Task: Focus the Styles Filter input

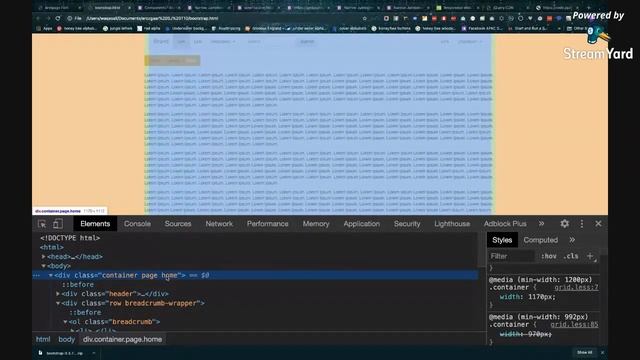Action: [x=511, y=256]
